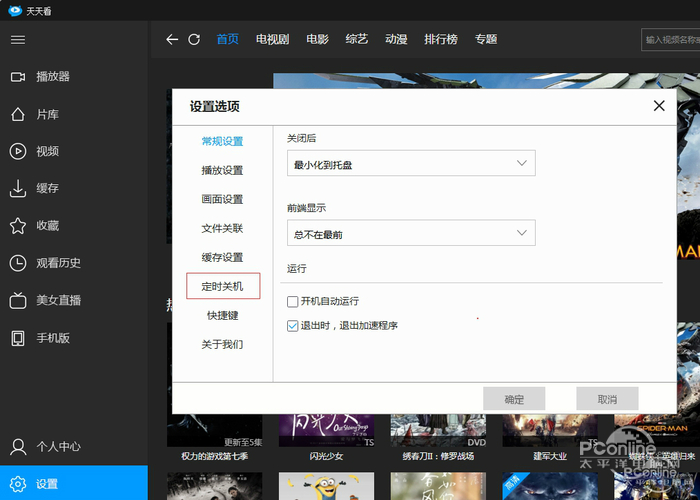Enable 开机自动运行 checkbox
This screenshot has height=500, width=700.
[x=292, y=302]
